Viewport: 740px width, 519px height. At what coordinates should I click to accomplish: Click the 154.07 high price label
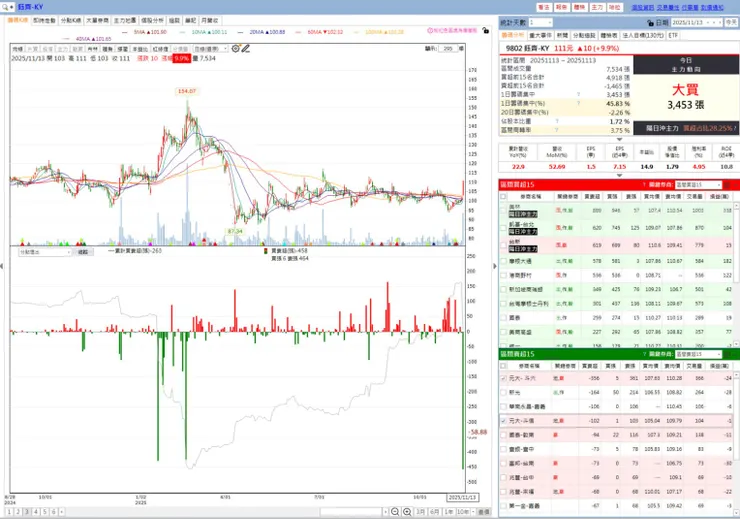187,91
